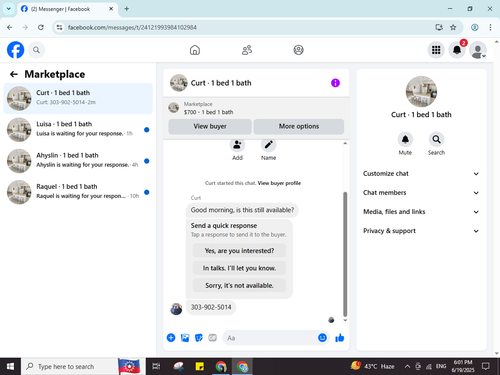Toggle conversation information purple icon

click(x=335, y=83)
